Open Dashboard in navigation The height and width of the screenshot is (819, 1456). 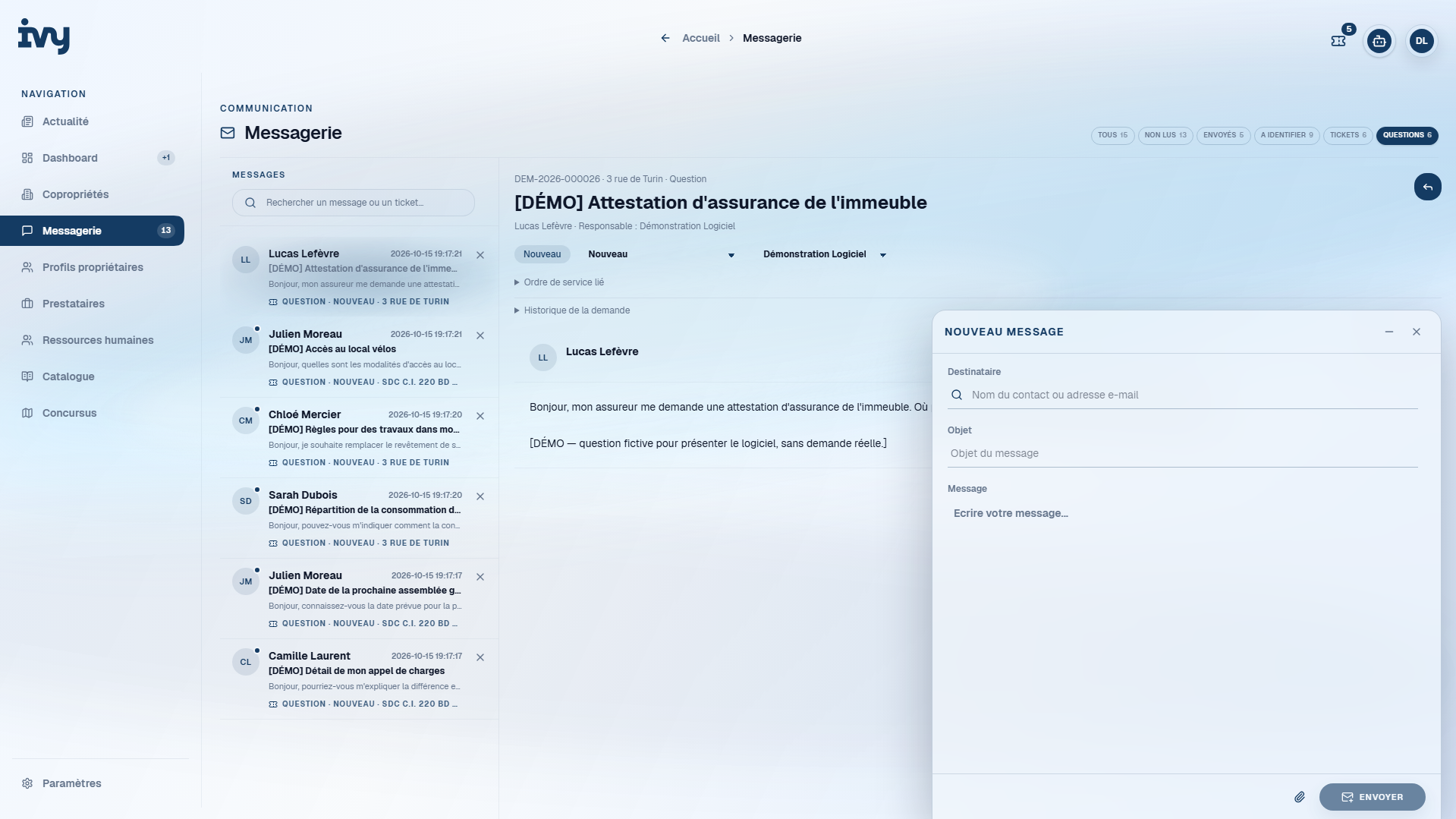coord(92,158)
